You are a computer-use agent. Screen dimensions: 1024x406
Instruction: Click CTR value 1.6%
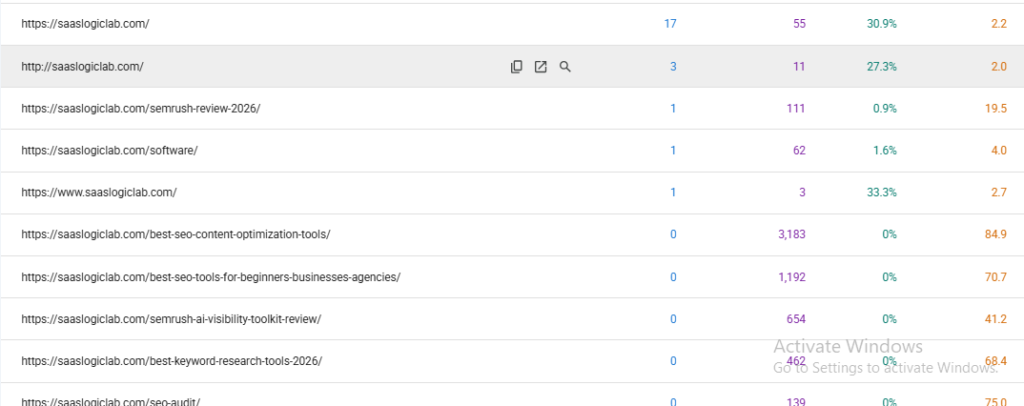click(885, 150)
